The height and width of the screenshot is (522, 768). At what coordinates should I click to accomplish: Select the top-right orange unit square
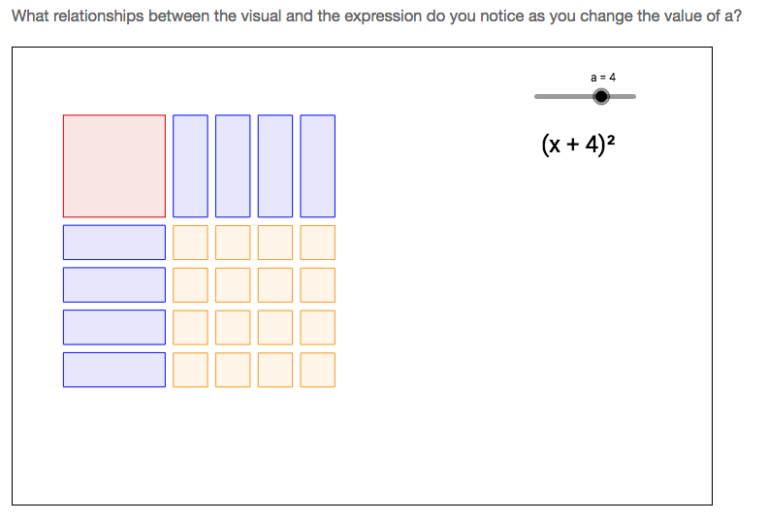pyautogui.click(x=318, y=242)
